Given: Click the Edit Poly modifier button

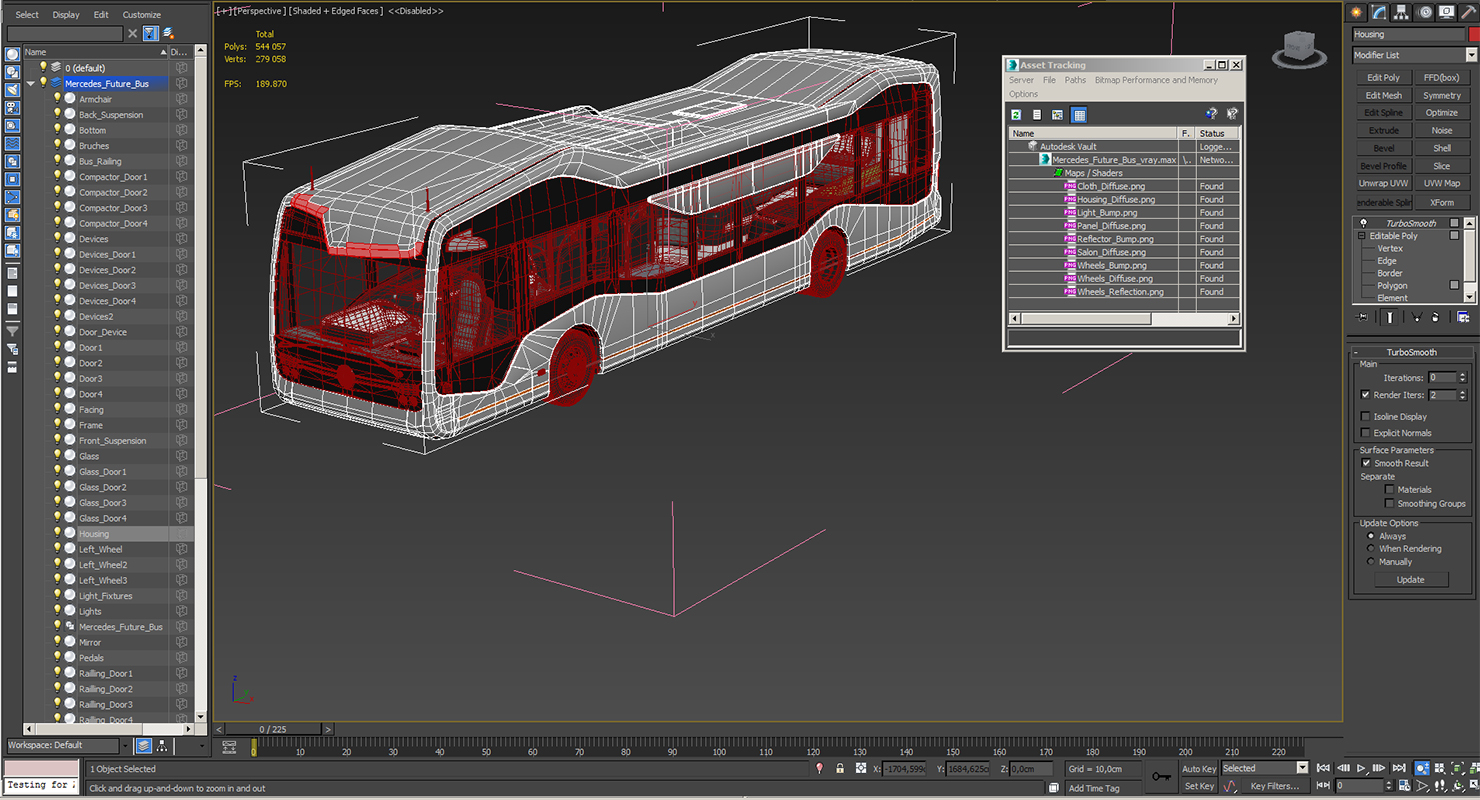Looking at the screenshot, I should [x=1383, y=77].
